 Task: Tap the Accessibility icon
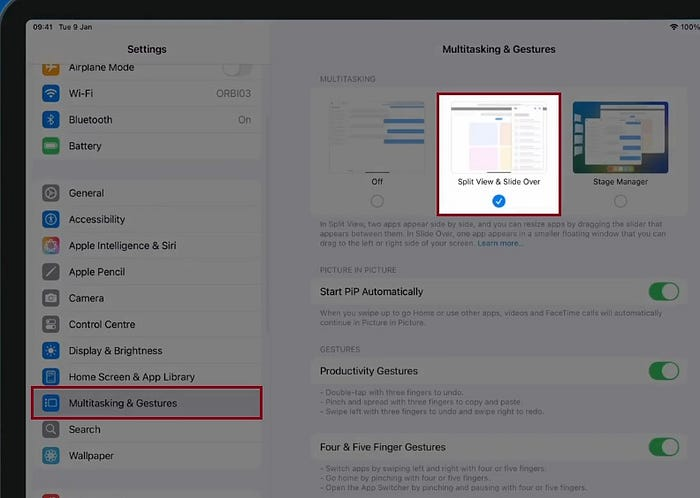click(x=51, y=219)
